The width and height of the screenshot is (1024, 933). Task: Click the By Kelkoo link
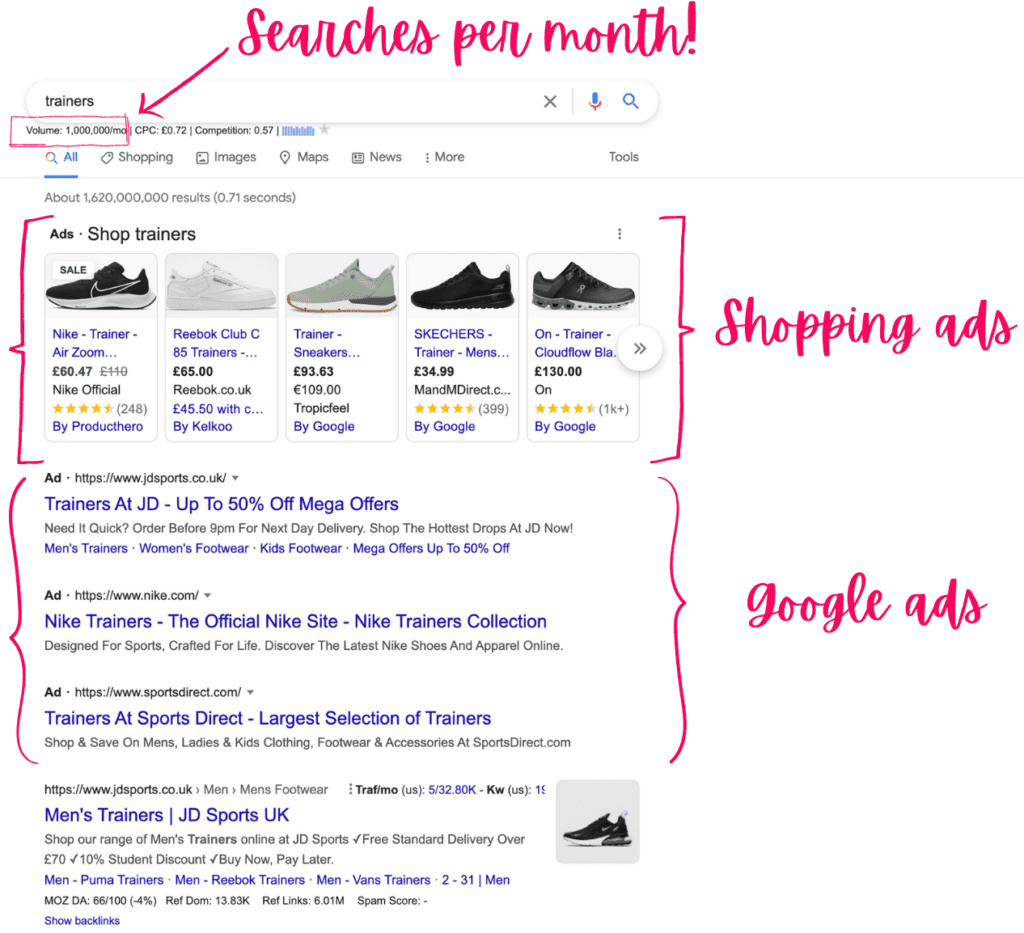pos(202,426)
